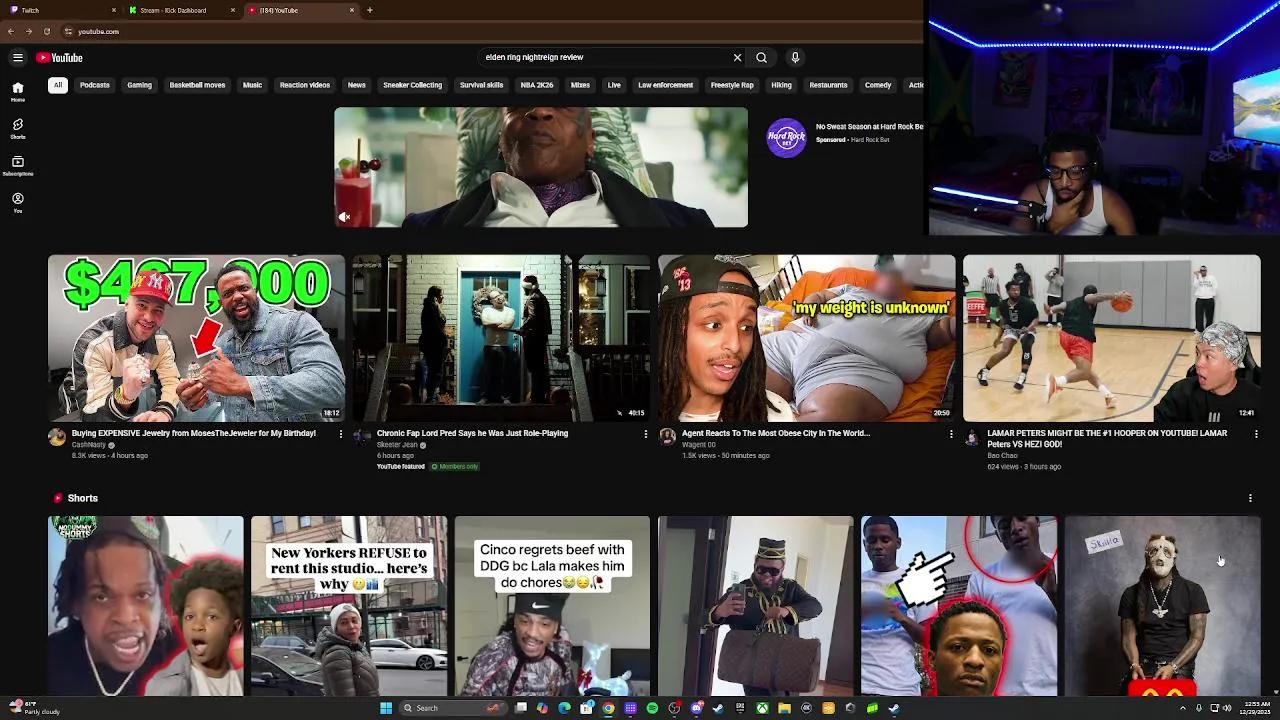Open options for Chronic Fap Lord video
This screenshot has width=1280, height=720.
tap(645, 434)
